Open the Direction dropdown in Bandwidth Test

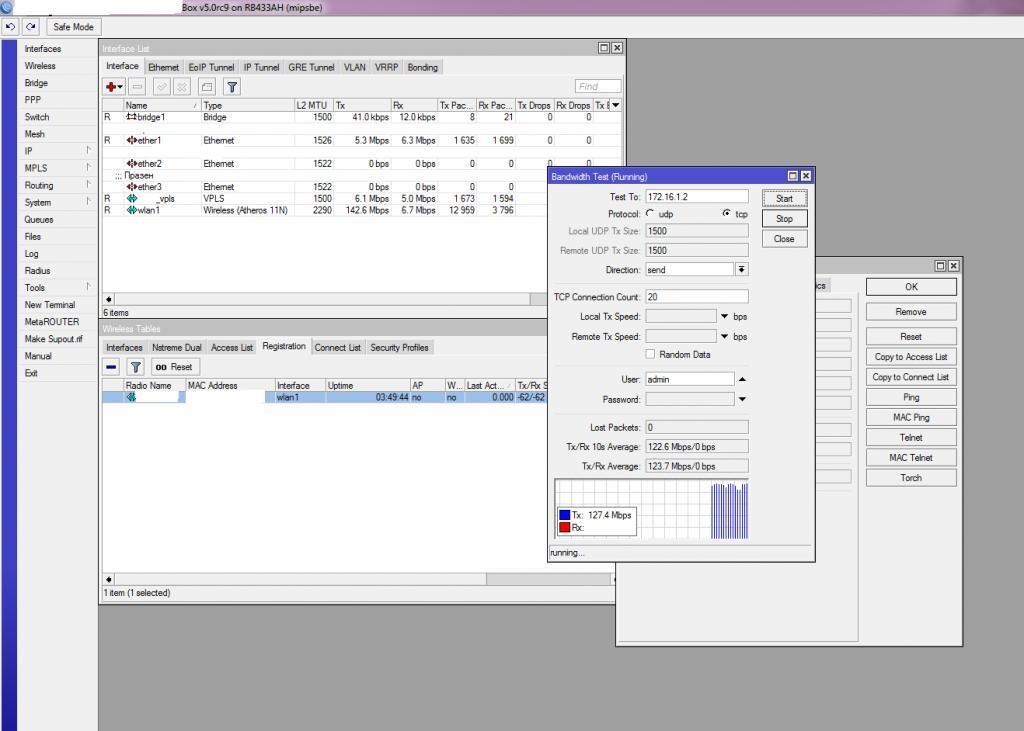[741, 270]
